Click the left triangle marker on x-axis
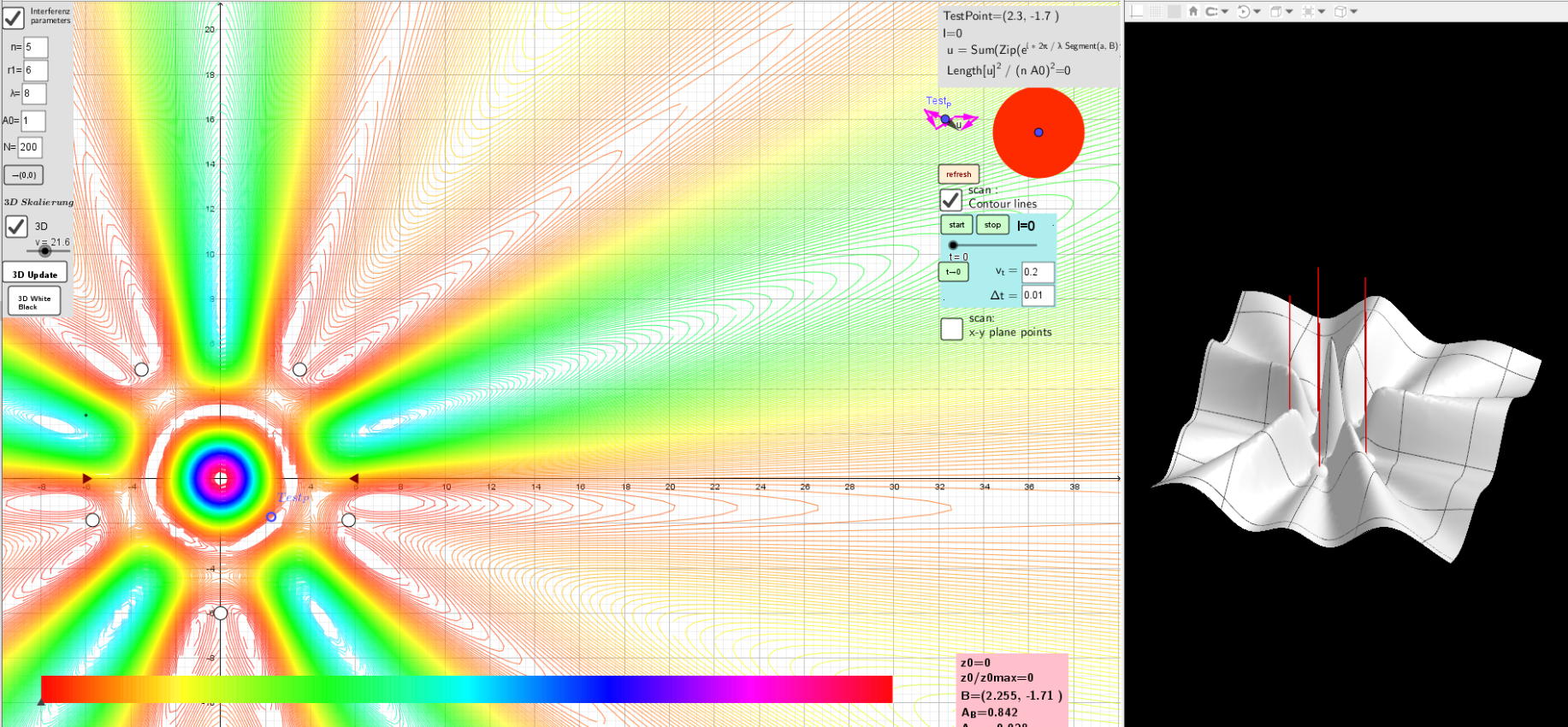Image resolution: width=1568 pixels, height=727 pixels. pos(87,478)
